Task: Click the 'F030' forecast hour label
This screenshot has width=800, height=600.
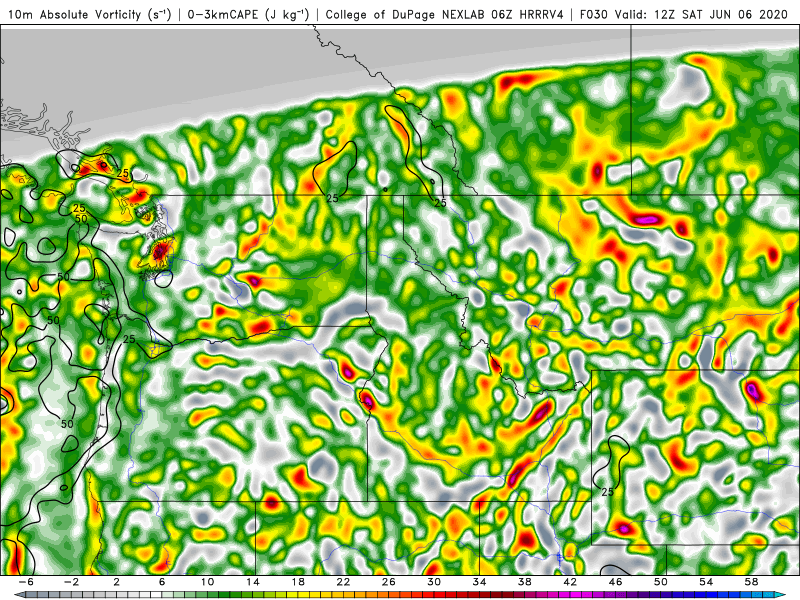Action: click(594, 15)
